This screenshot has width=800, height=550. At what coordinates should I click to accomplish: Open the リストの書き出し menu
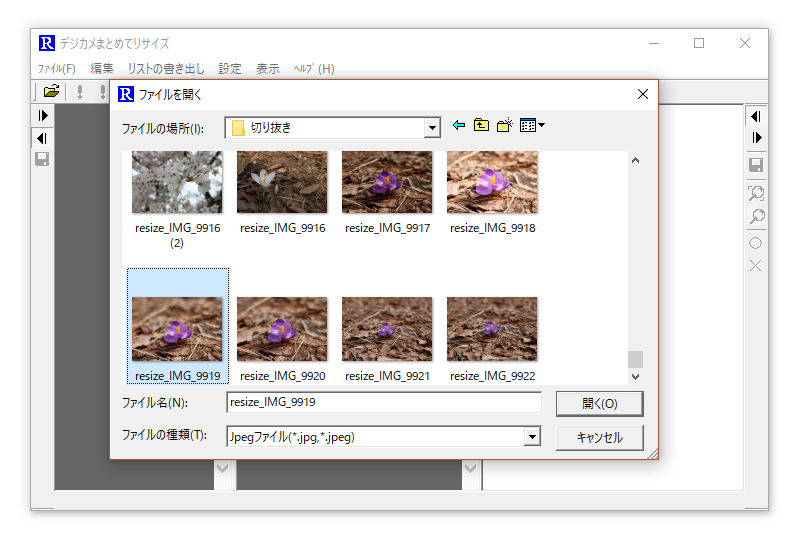tap(166, 69)
